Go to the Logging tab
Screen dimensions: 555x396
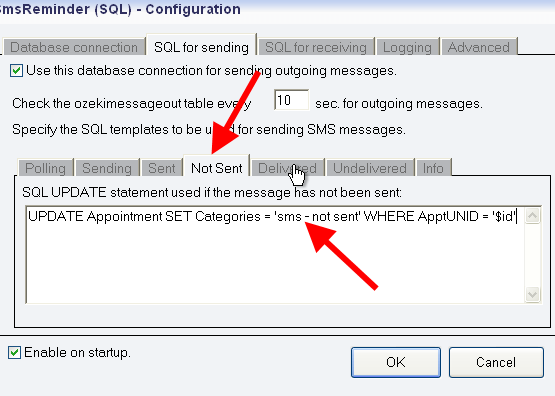[407, 47]
